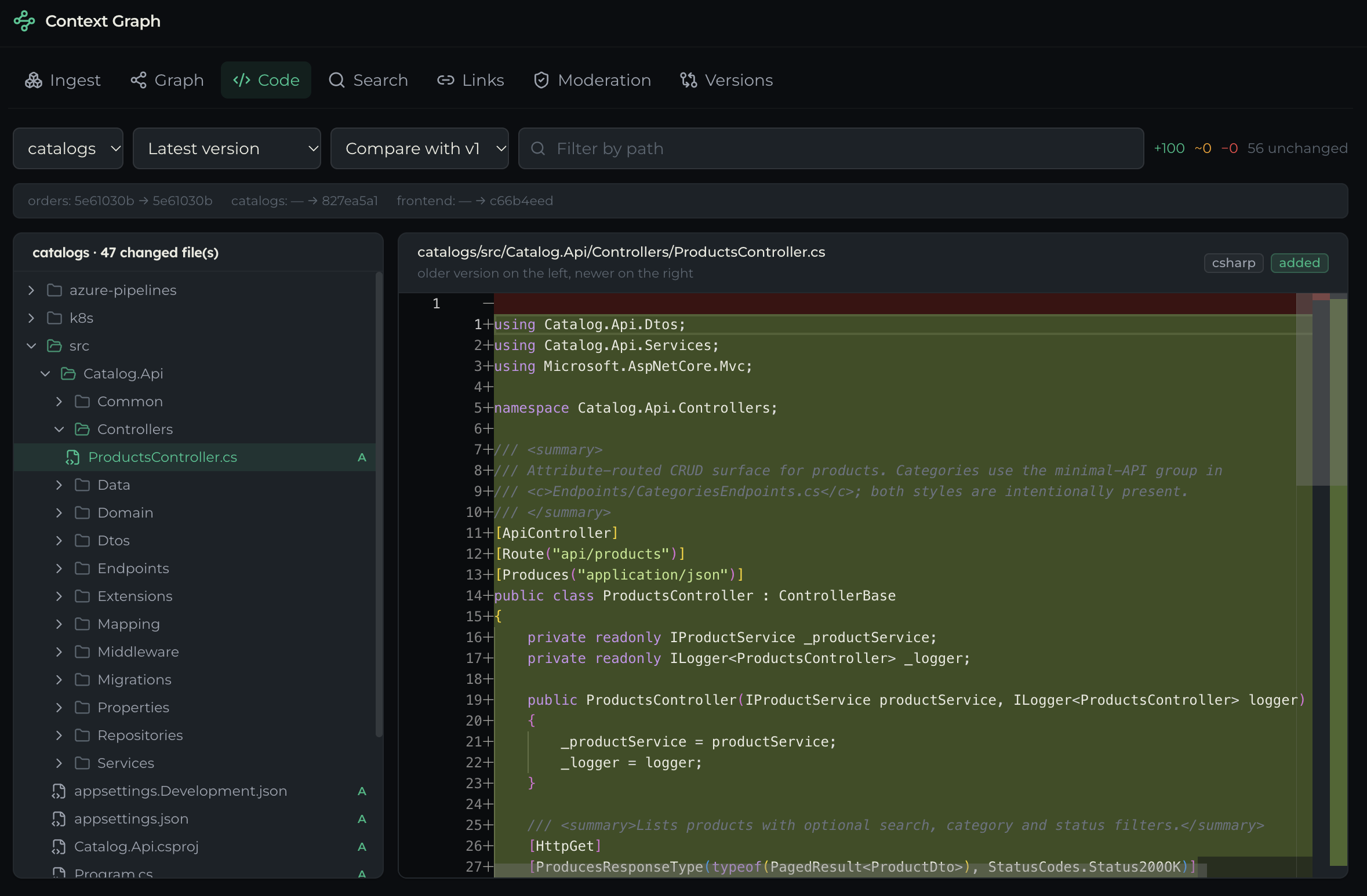The image size is (1367, 896).
Task: Switch to the Versions tab
Action: (727, 80)
